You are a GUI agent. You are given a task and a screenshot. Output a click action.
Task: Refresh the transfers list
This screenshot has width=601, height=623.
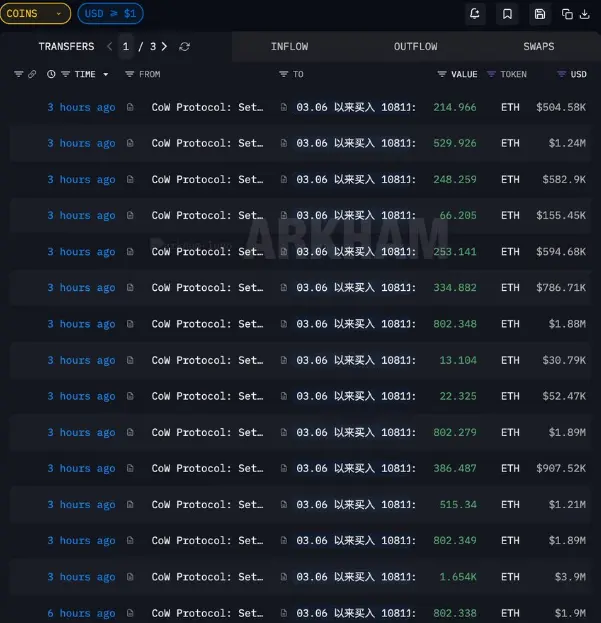184,46
